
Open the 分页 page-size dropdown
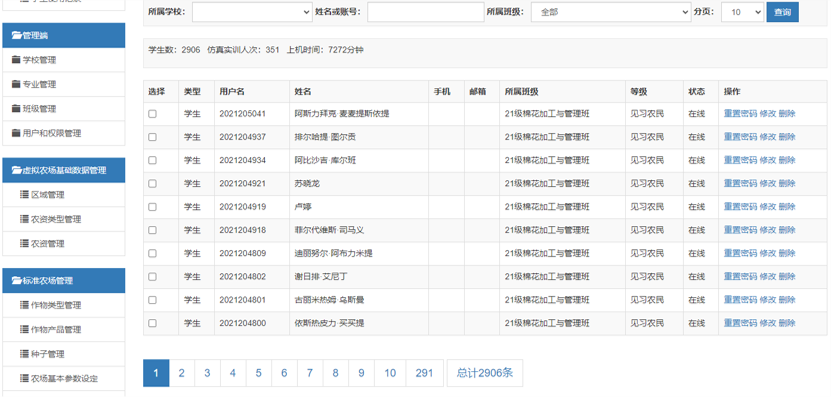click(x=742, y=12)
